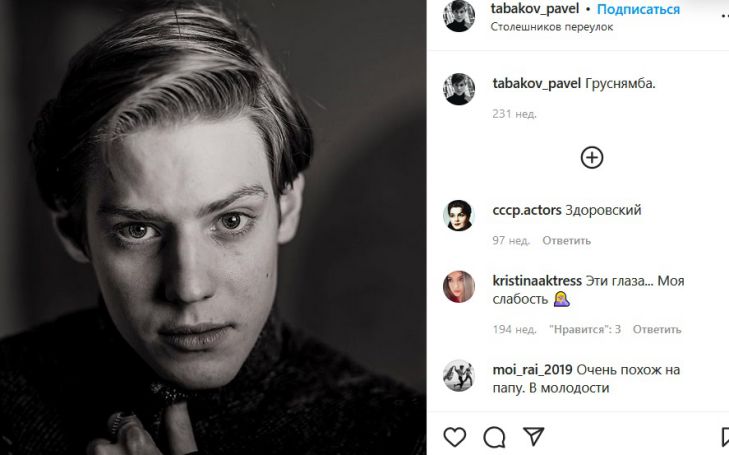The image size is (729, 455).
Task: Follow the account via Подписаться
Action: [x=638, y=9]
